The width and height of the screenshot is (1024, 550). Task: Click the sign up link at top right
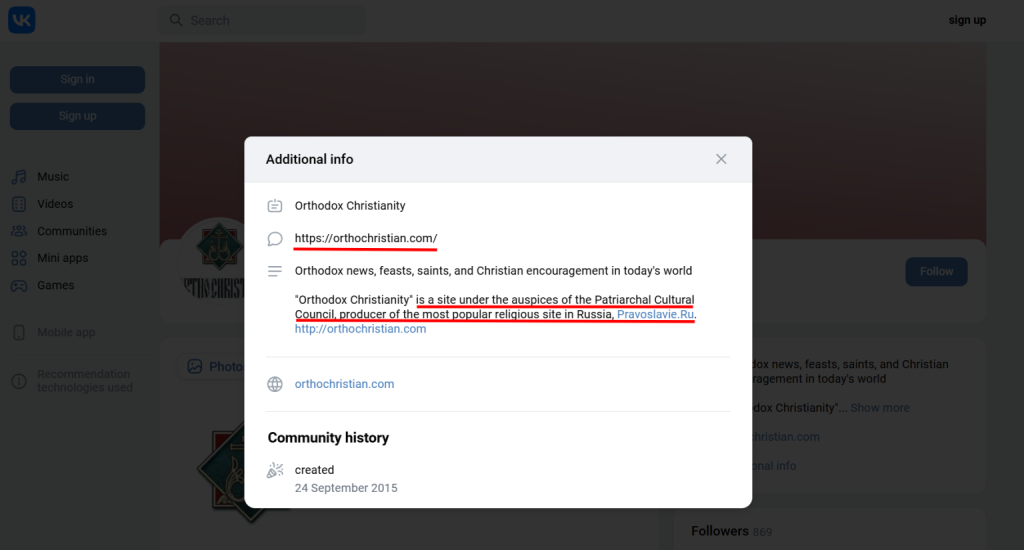click(967, 20)
